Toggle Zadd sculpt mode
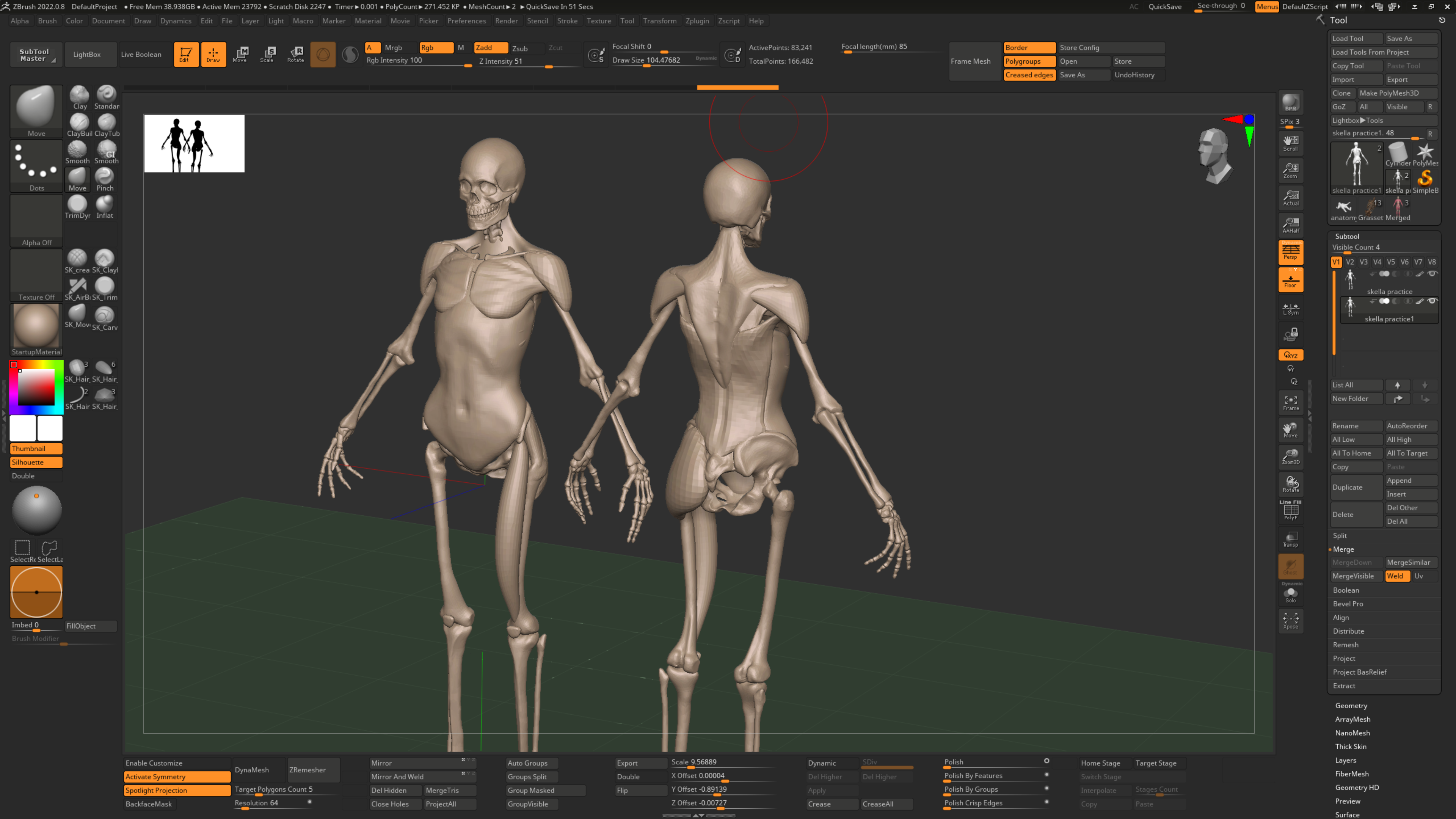The image size is (1456, 819). click(491, 47)
